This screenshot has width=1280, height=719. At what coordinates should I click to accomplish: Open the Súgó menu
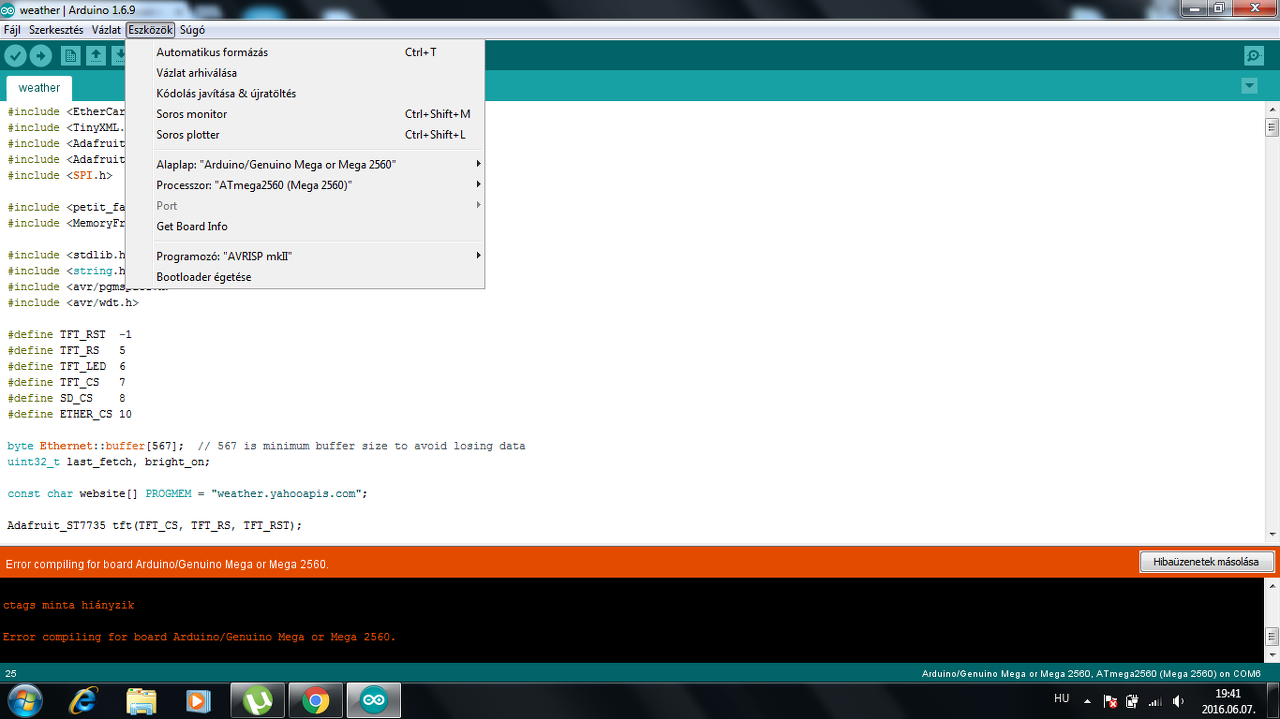click(192, 30)
